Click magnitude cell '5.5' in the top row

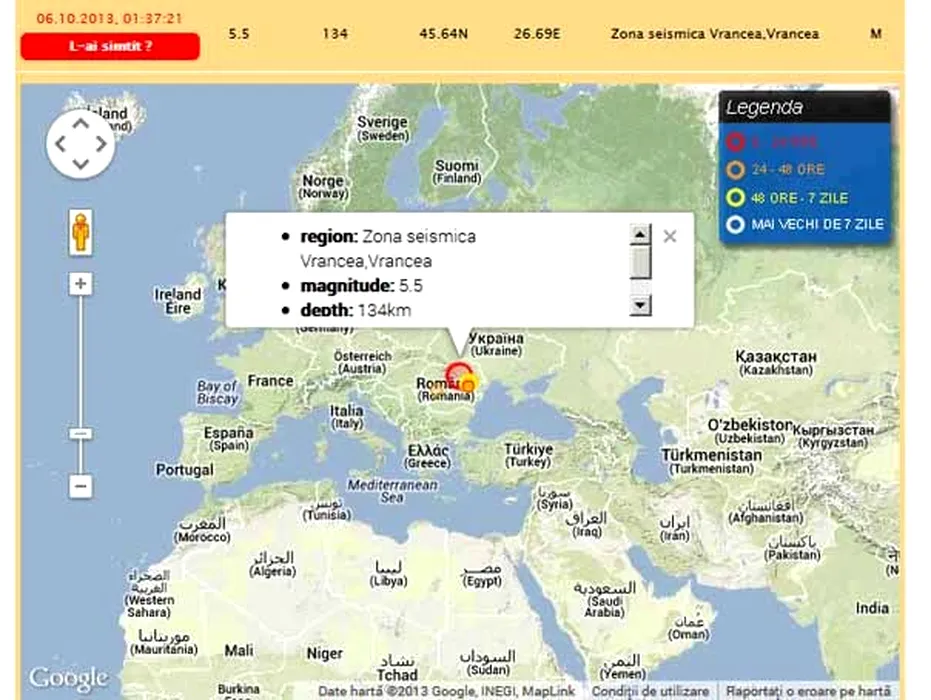coord(239,34)
